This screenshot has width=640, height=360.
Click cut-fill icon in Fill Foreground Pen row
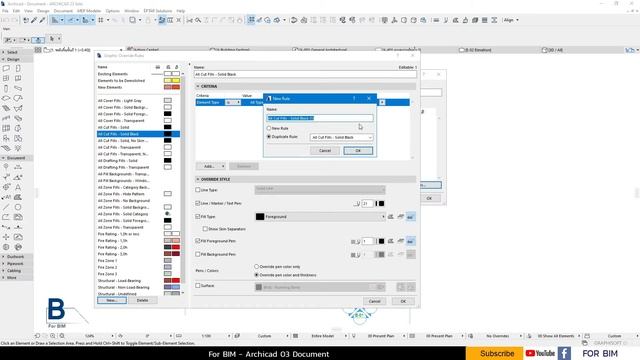391,241
